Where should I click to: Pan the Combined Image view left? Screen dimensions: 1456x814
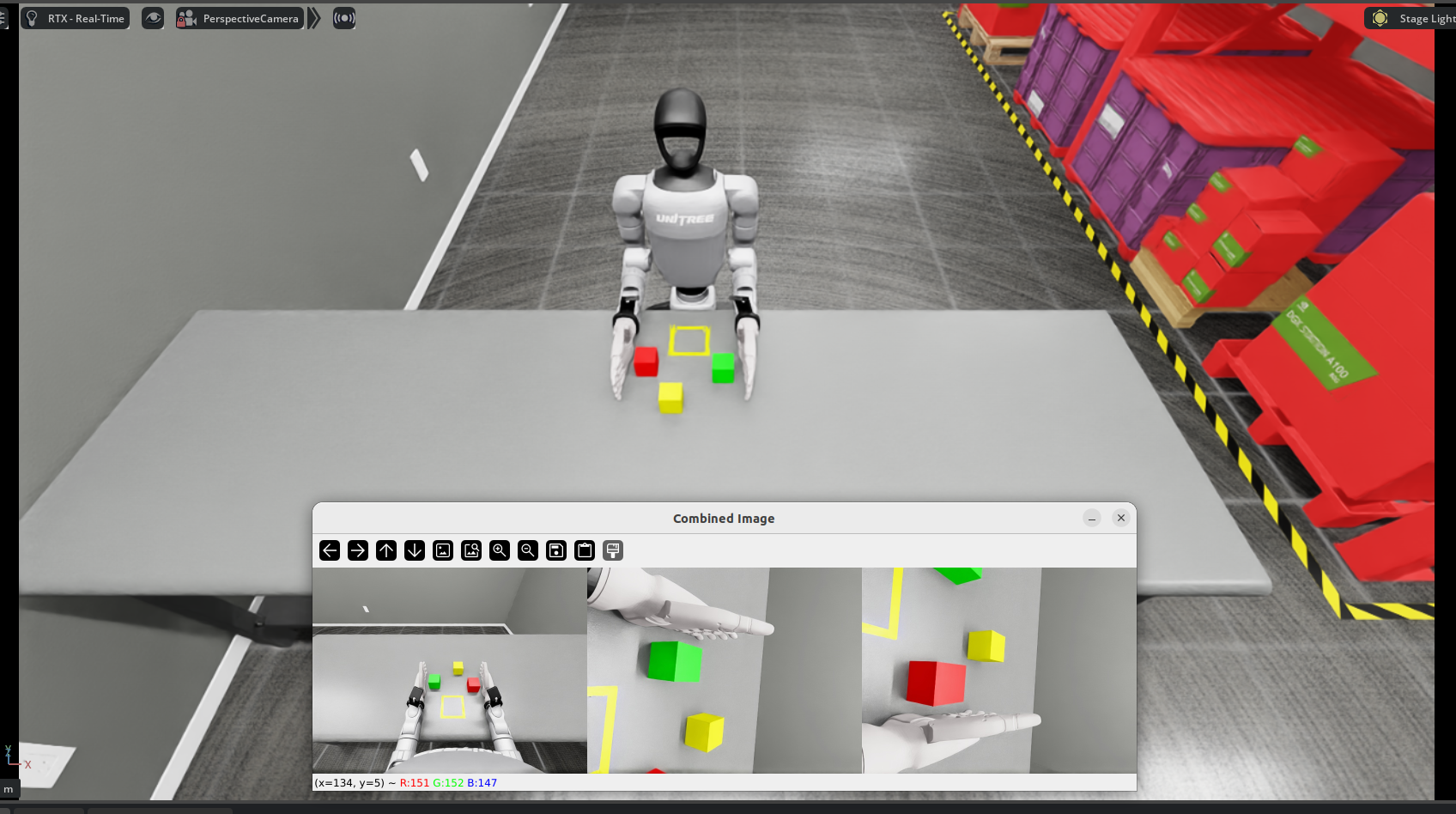click(330, 550)
